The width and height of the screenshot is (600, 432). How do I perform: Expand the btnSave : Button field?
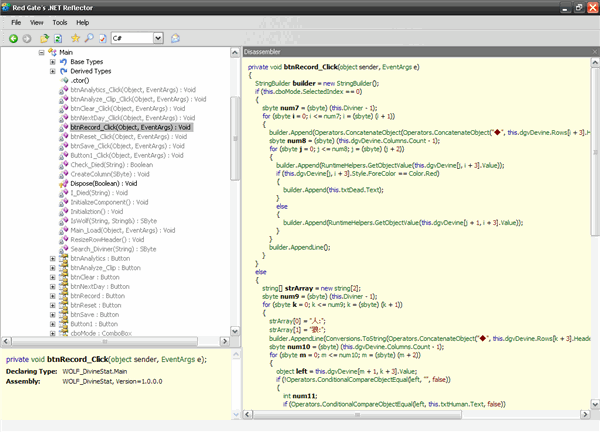pyautogui.click(x=53, y=315)
